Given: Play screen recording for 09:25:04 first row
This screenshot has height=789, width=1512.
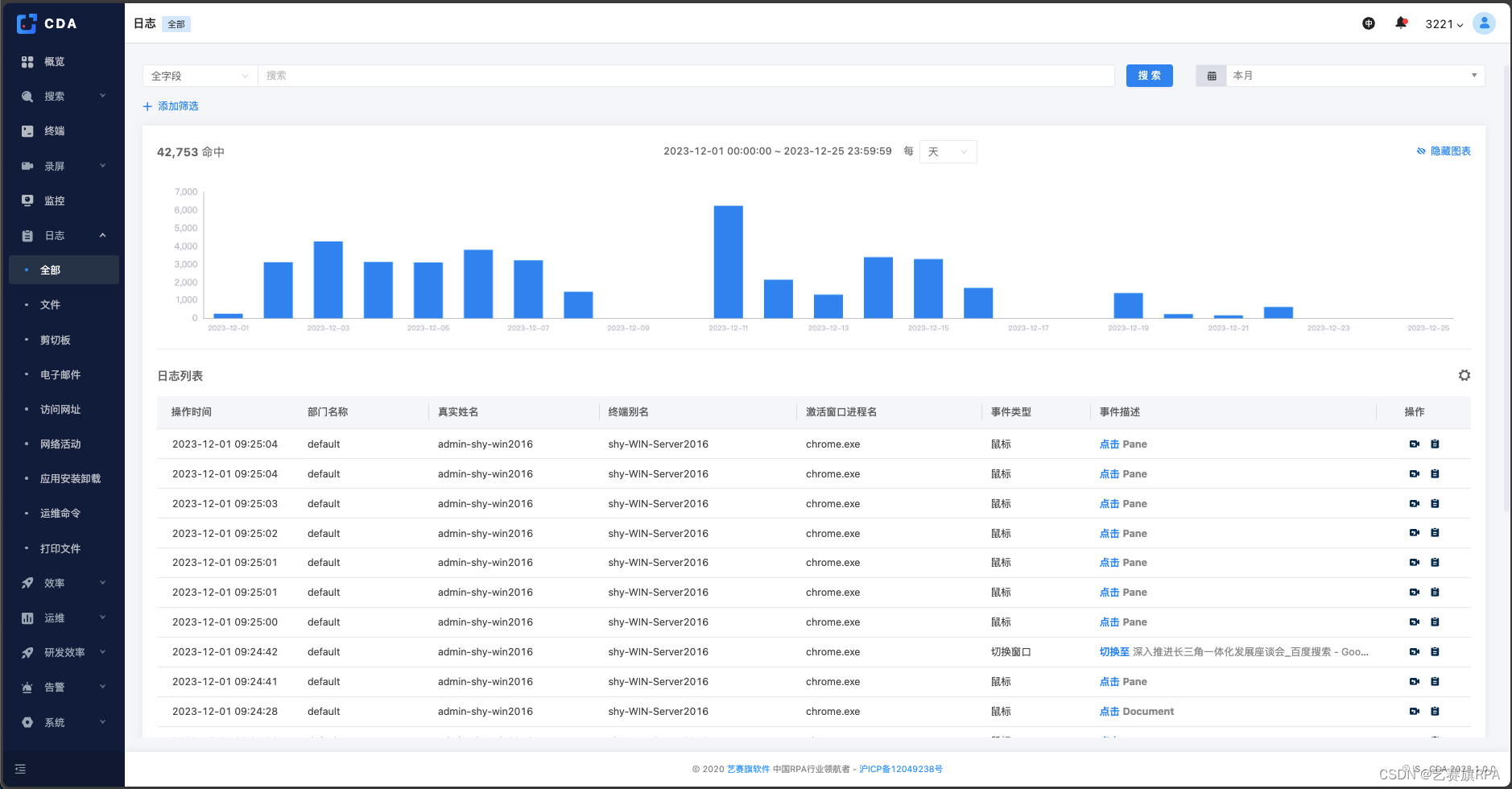Looking at the screenshot, I should pos(1415,444).
